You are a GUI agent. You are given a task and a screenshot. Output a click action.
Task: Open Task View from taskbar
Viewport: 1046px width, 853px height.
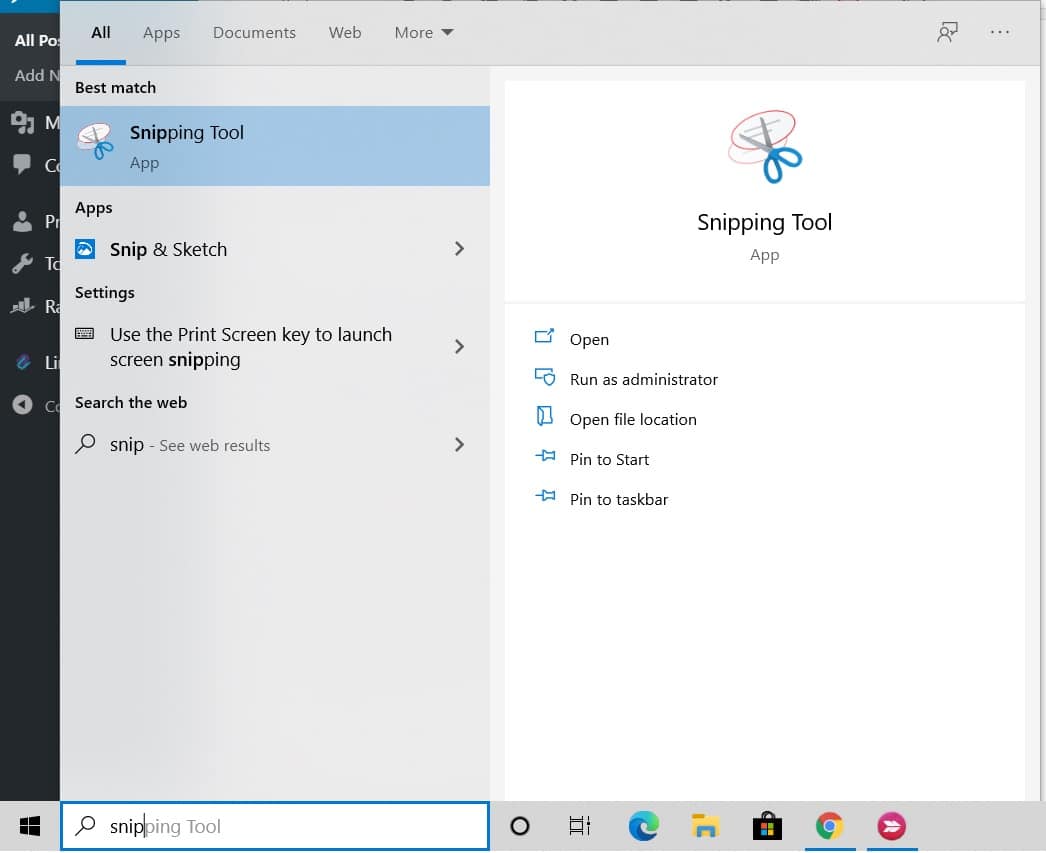580,826
